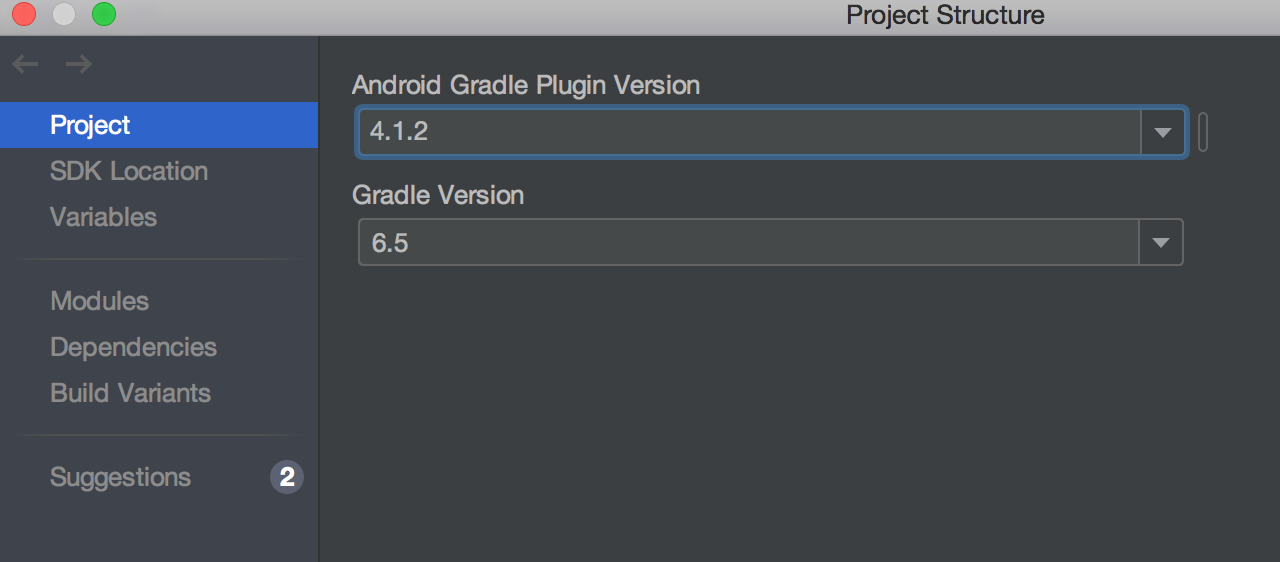Click the back navigation arrow
1280x562 pixels.
pos(25,65)
